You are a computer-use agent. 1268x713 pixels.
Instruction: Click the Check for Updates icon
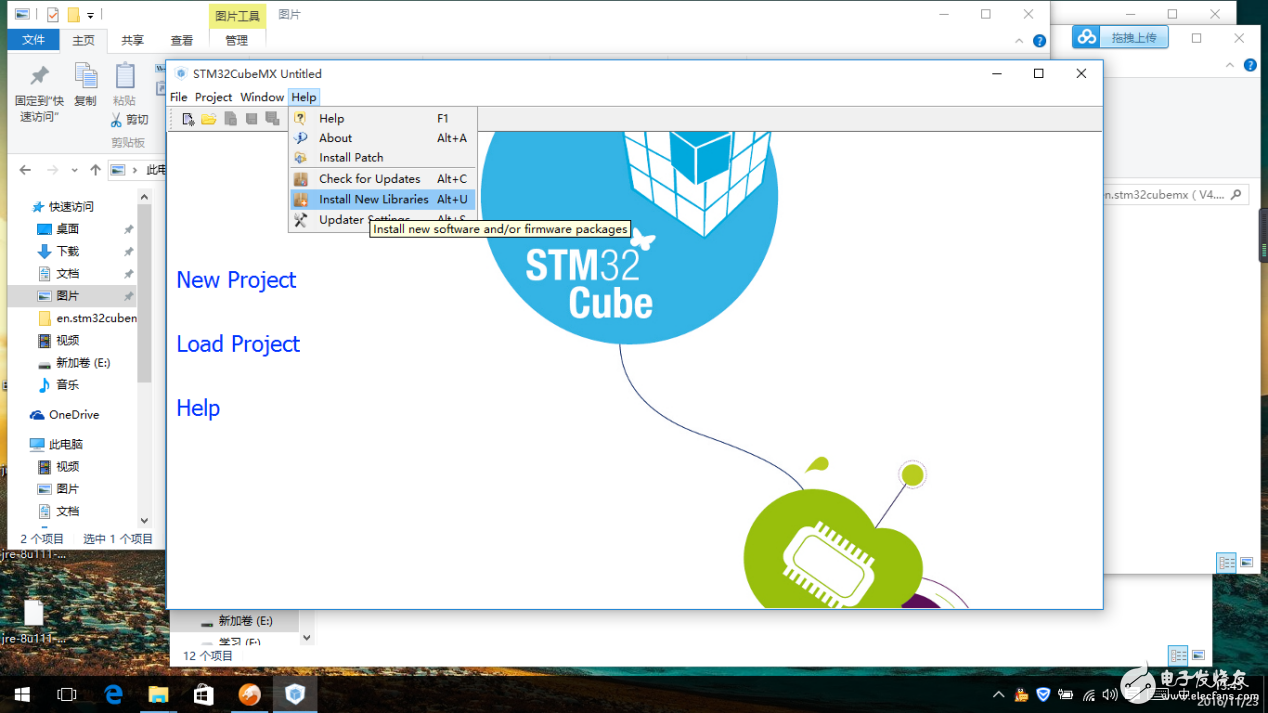tap(300, 179)
